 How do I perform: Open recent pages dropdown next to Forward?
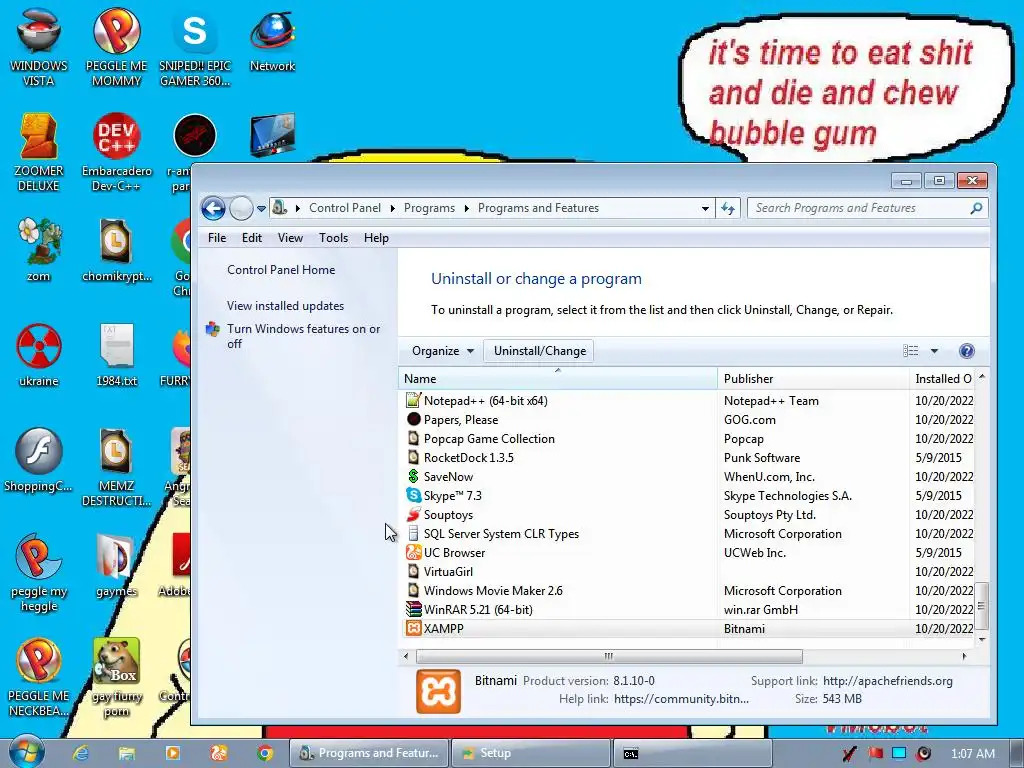261,209
